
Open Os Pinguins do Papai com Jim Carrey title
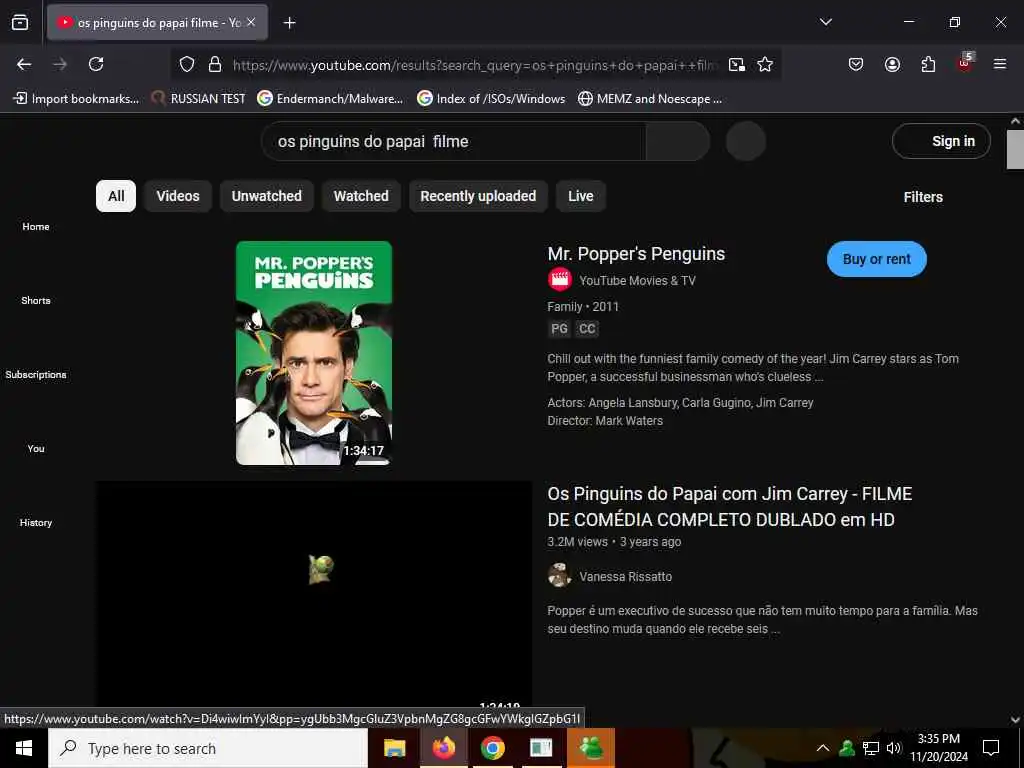729,507
